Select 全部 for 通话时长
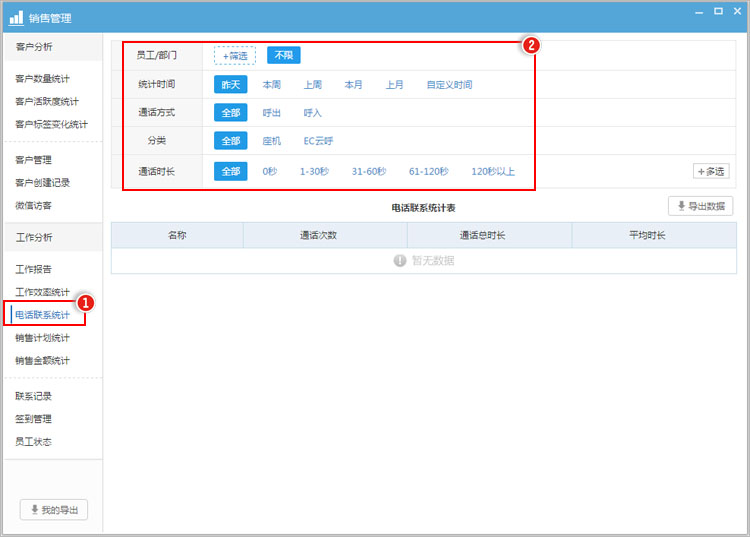Viewport: 750px width, 537px height. tap(231, 171)
